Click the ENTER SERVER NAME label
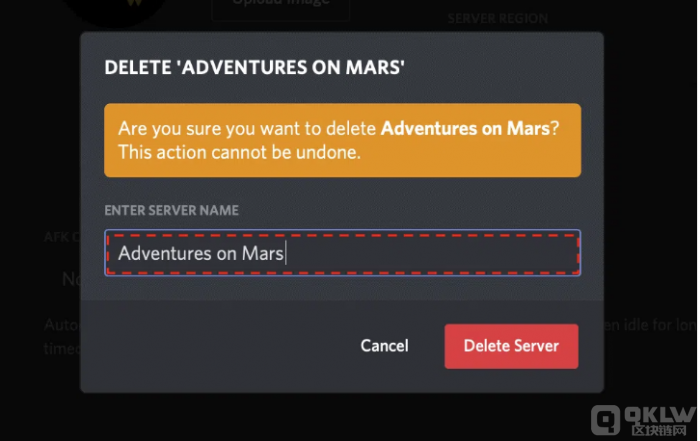Image resolution: width=700 pixels, height=441 pixels. pyautogui.click(x=171, y=210)
